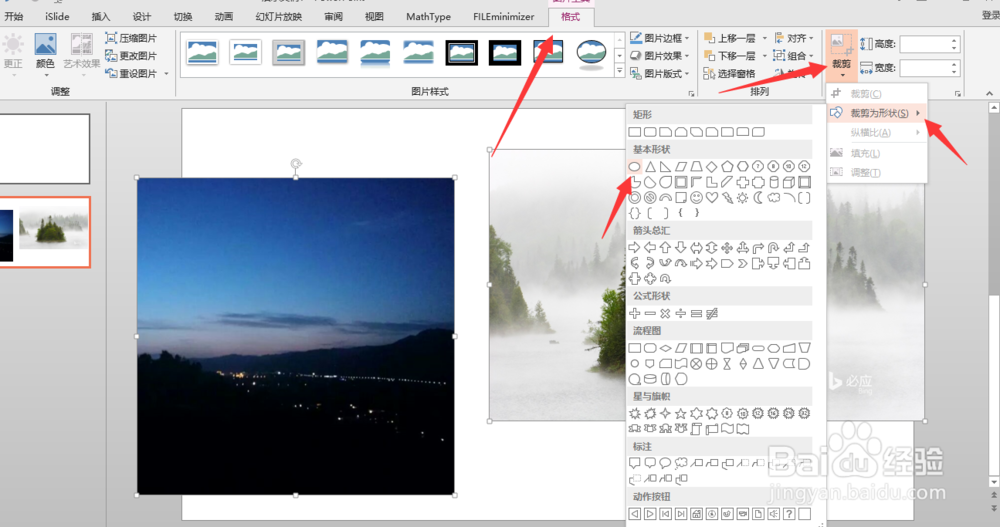Select the lightning bolt shape
The image size is (1000, 527).
pyautogui.click(x=727, y=198)
